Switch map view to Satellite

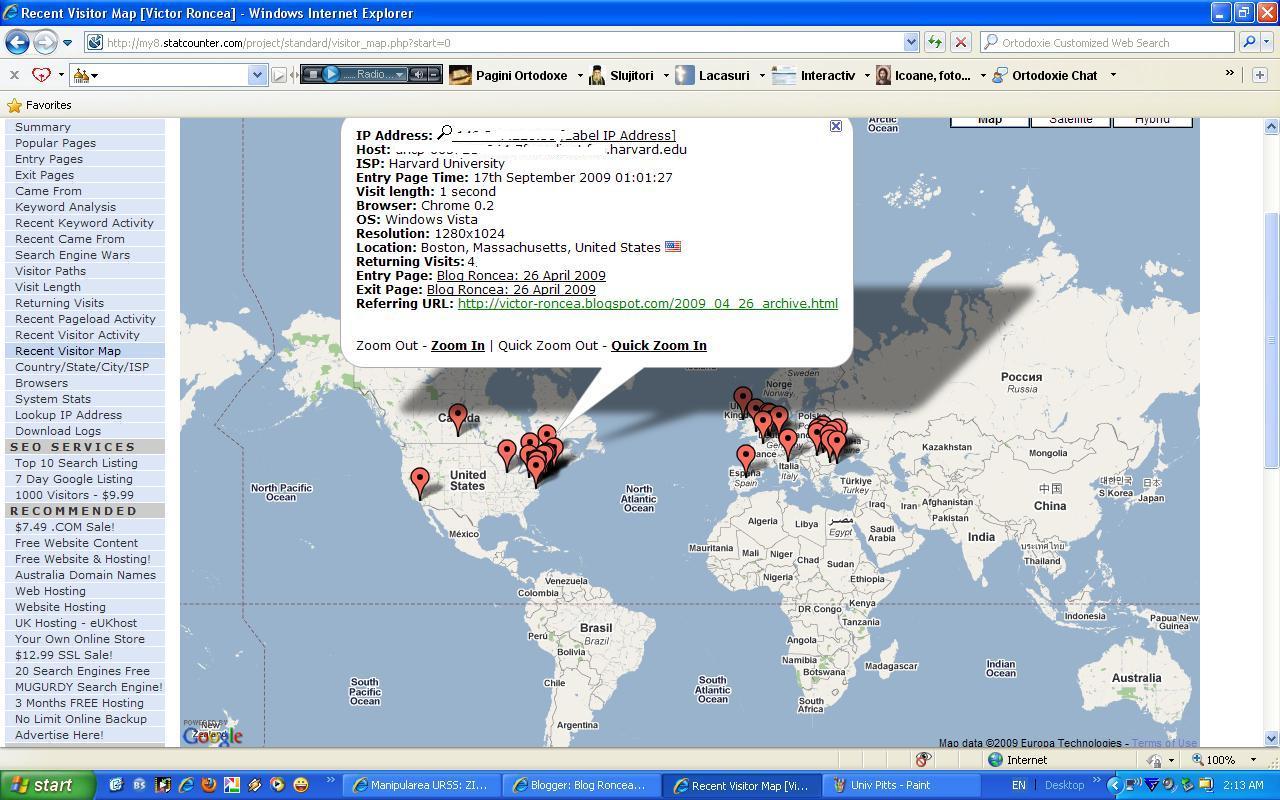tap(1070, 120)
